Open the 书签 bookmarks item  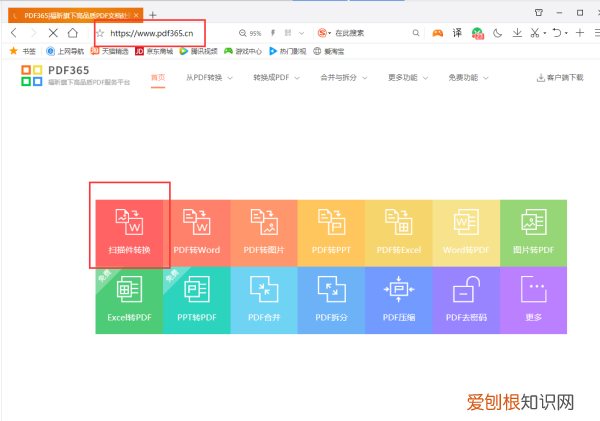pyautogui.click(x=23, y=51)
